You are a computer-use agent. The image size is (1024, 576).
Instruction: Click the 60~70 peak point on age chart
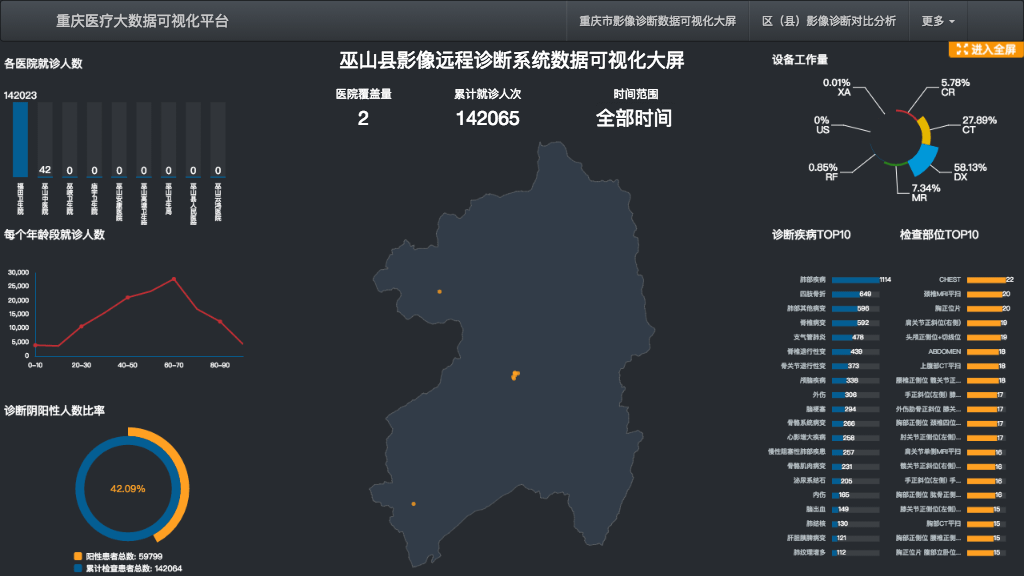tap(174, 279)
